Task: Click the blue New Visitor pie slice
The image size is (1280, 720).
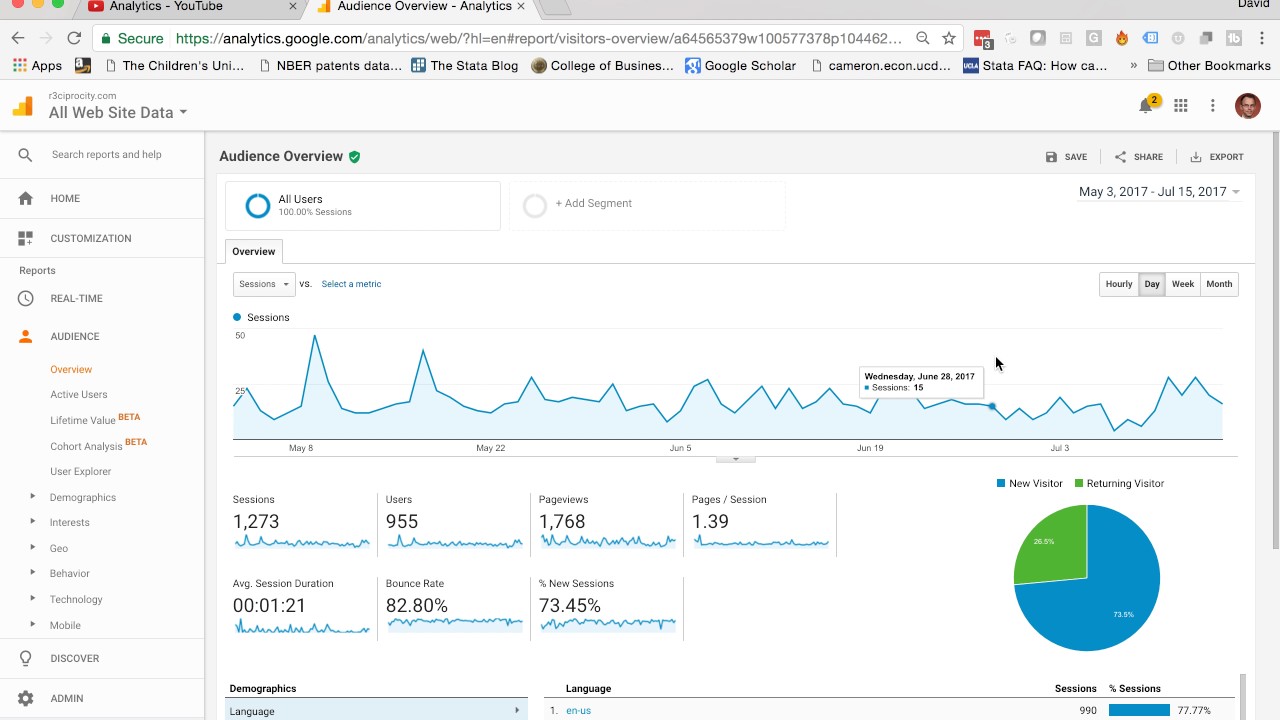Action: click(x=1110, y=590)
